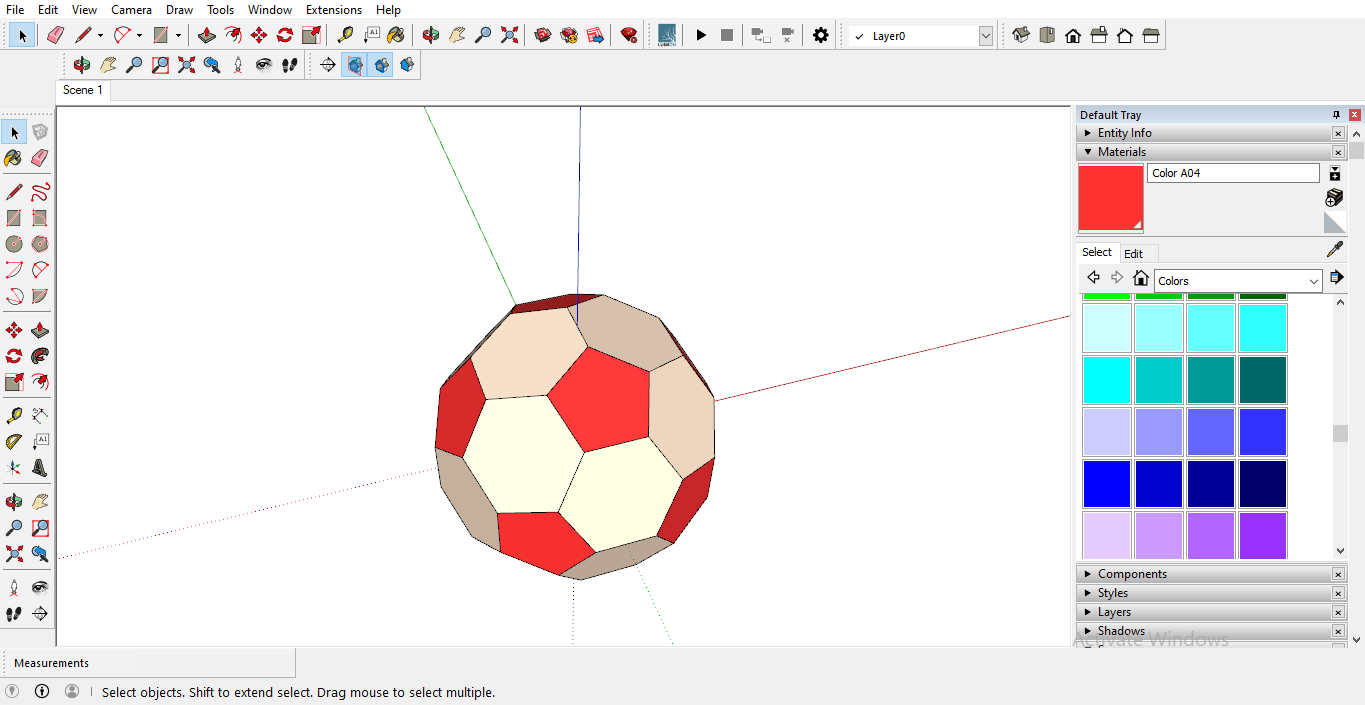
Task: Open the Layer0 layer dropdown
Action: coord(985,36)
